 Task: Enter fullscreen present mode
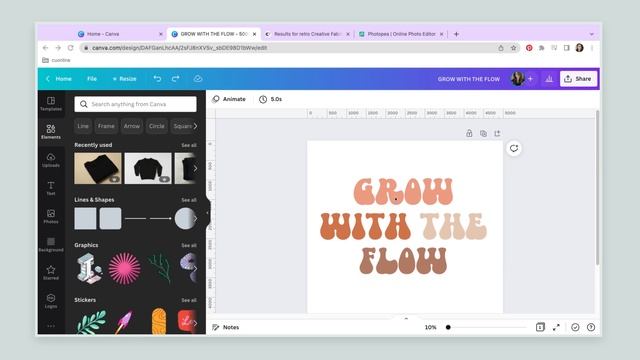(556, 327)
